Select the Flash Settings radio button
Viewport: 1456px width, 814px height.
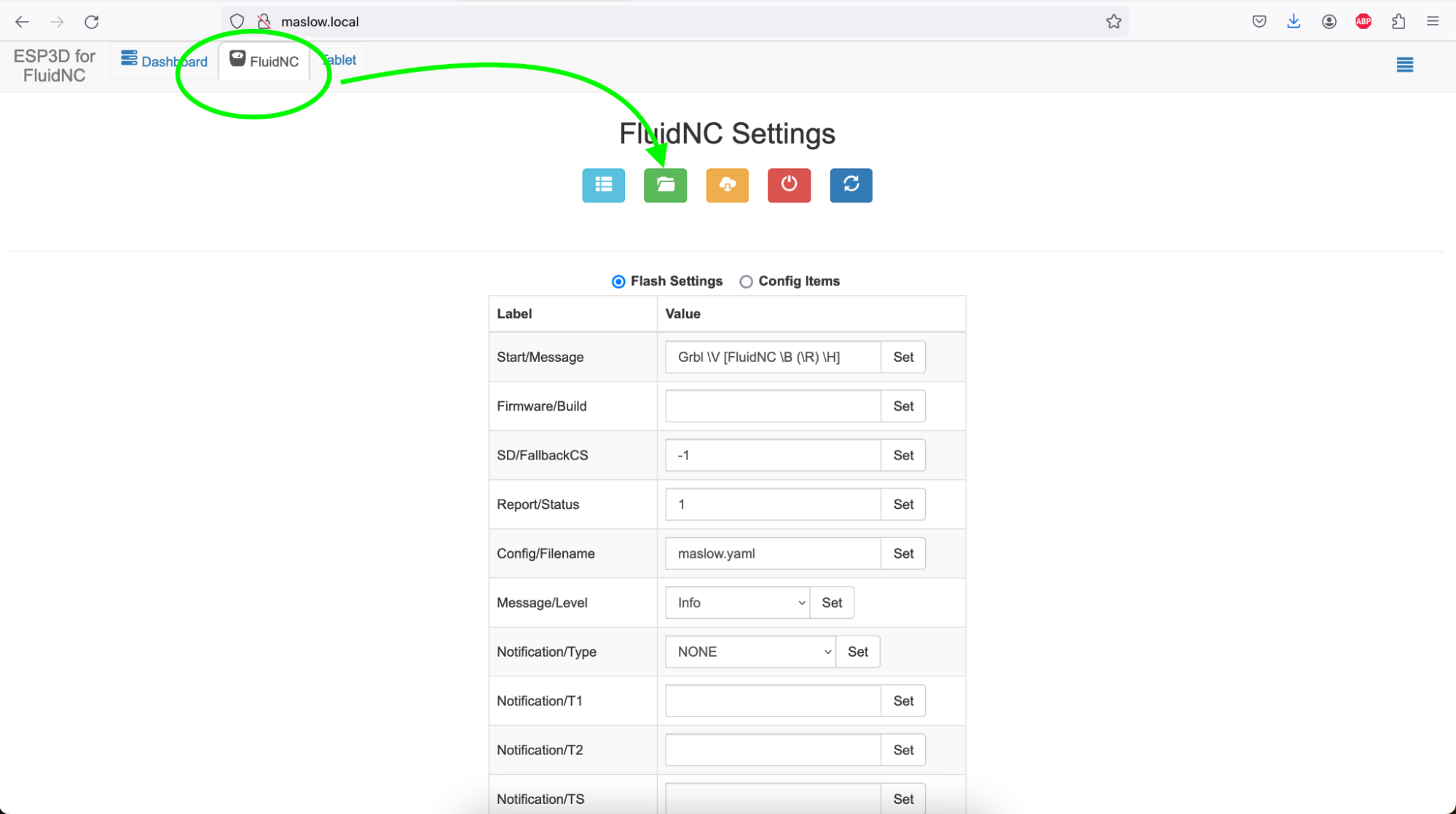pos(618,282)
